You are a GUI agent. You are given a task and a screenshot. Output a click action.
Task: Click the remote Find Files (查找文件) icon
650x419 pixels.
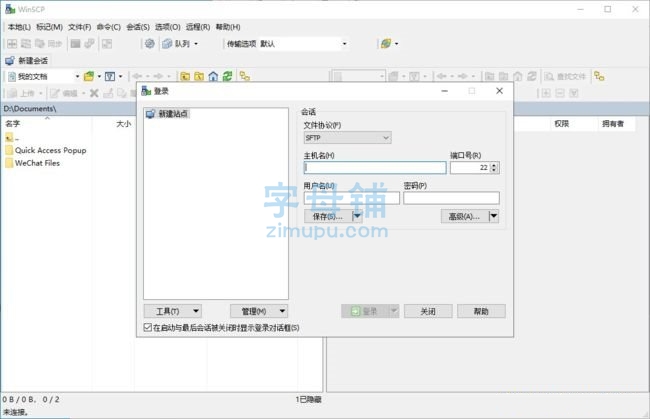[549, 76]
